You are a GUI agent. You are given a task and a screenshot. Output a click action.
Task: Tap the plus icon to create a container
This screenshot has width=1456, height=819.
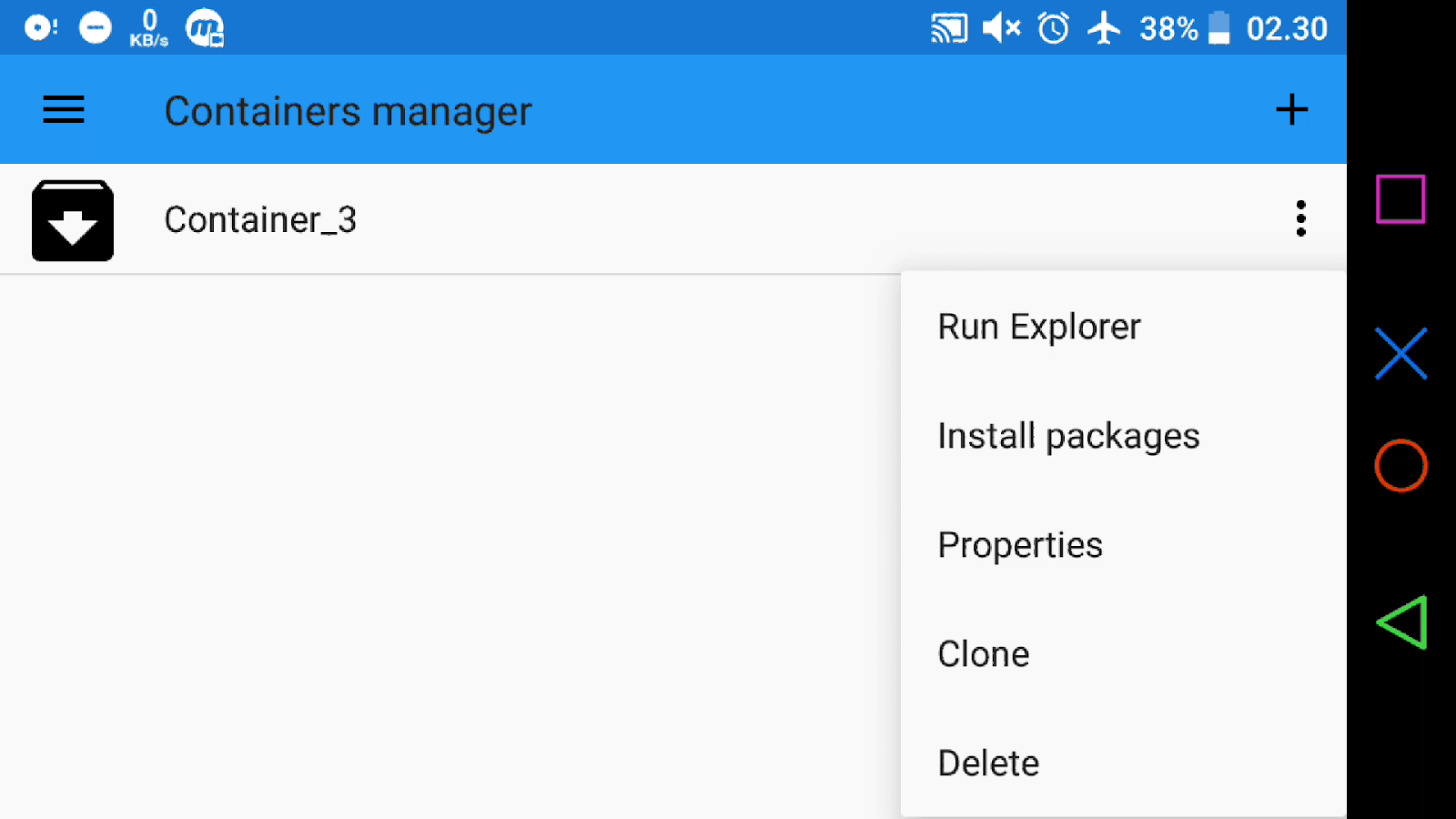(x=1291, y=109)
